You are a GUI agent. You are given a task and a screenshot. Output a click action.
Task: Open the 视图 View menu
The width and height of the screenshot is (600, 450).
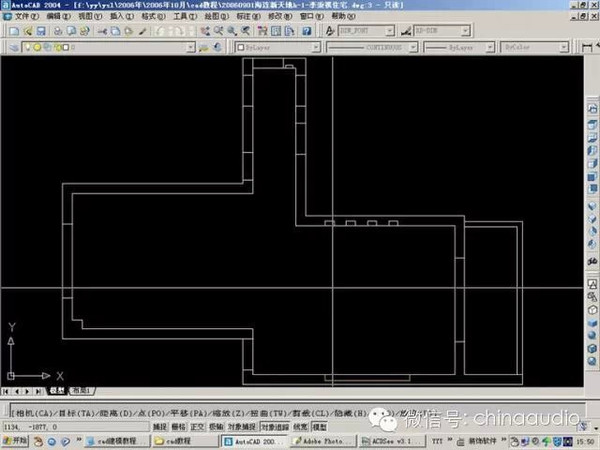tap(90, 16)
